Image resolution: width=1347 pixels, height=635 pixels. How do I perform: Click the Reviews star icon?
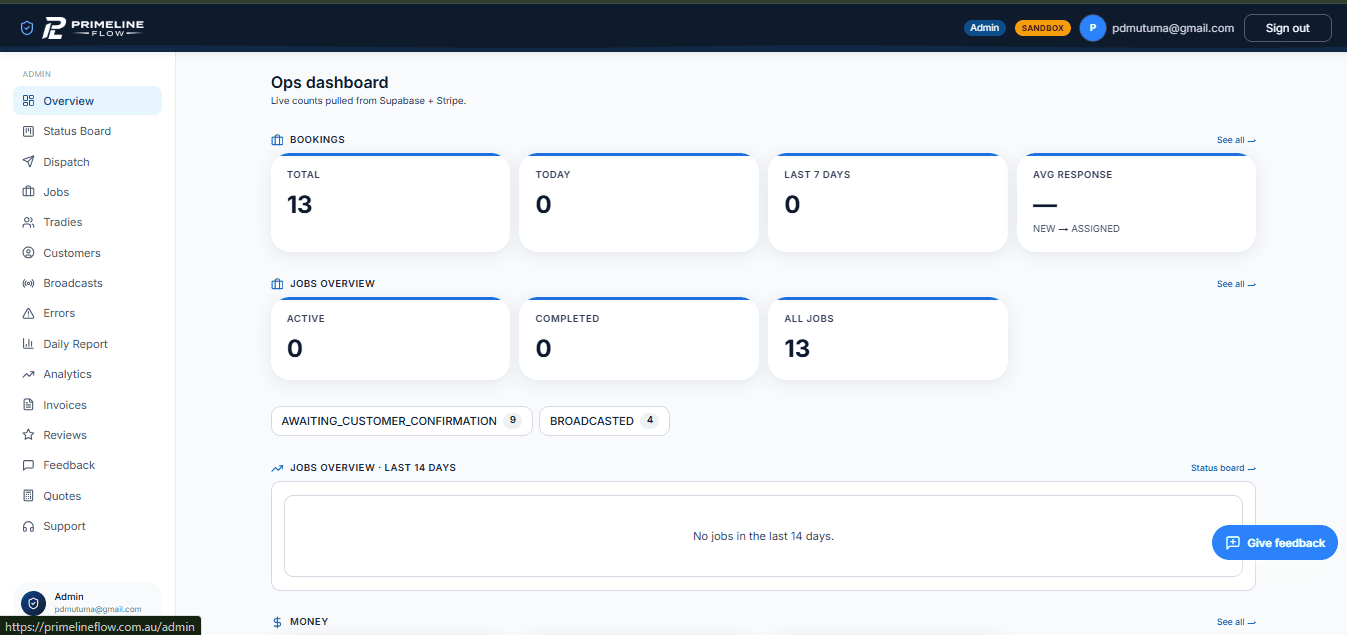click(x=28, y=435)
